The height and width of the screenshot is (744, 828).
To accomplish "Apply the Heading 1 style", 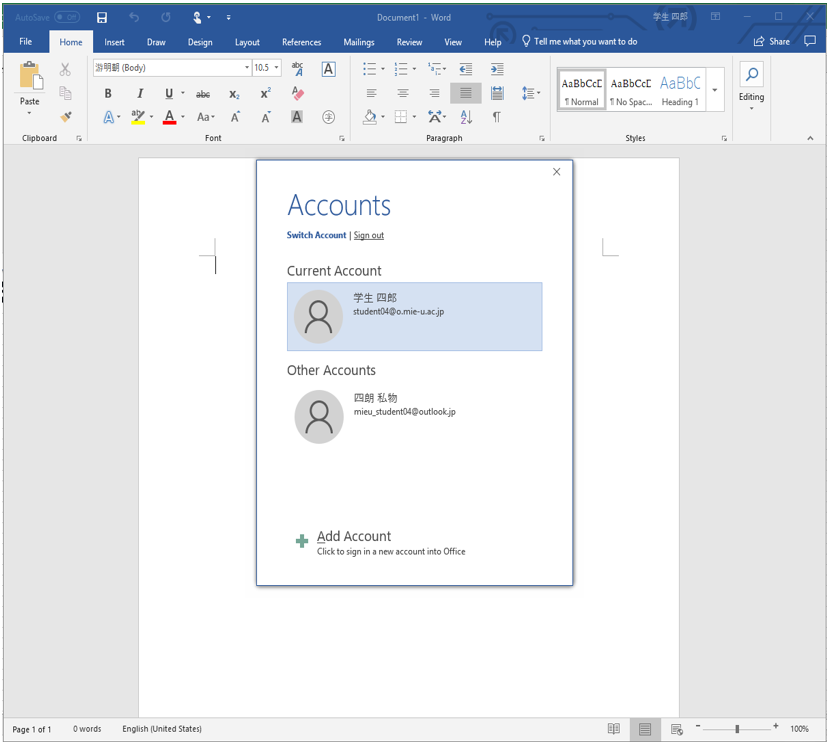I will 681,90.
